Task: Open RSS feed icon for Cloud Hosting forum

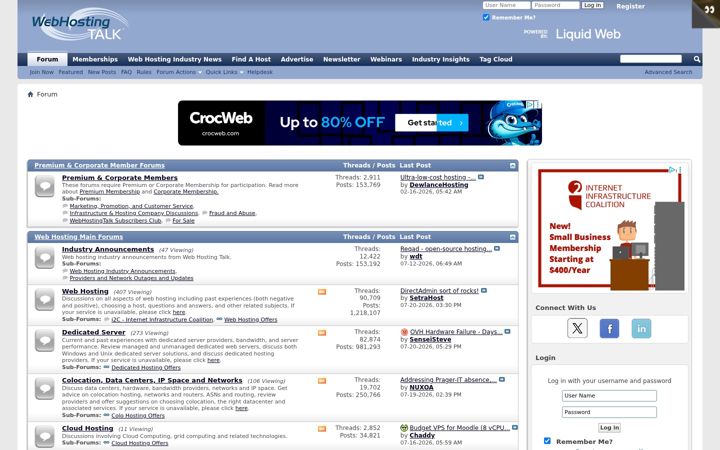Action: (x=322, y=429)
